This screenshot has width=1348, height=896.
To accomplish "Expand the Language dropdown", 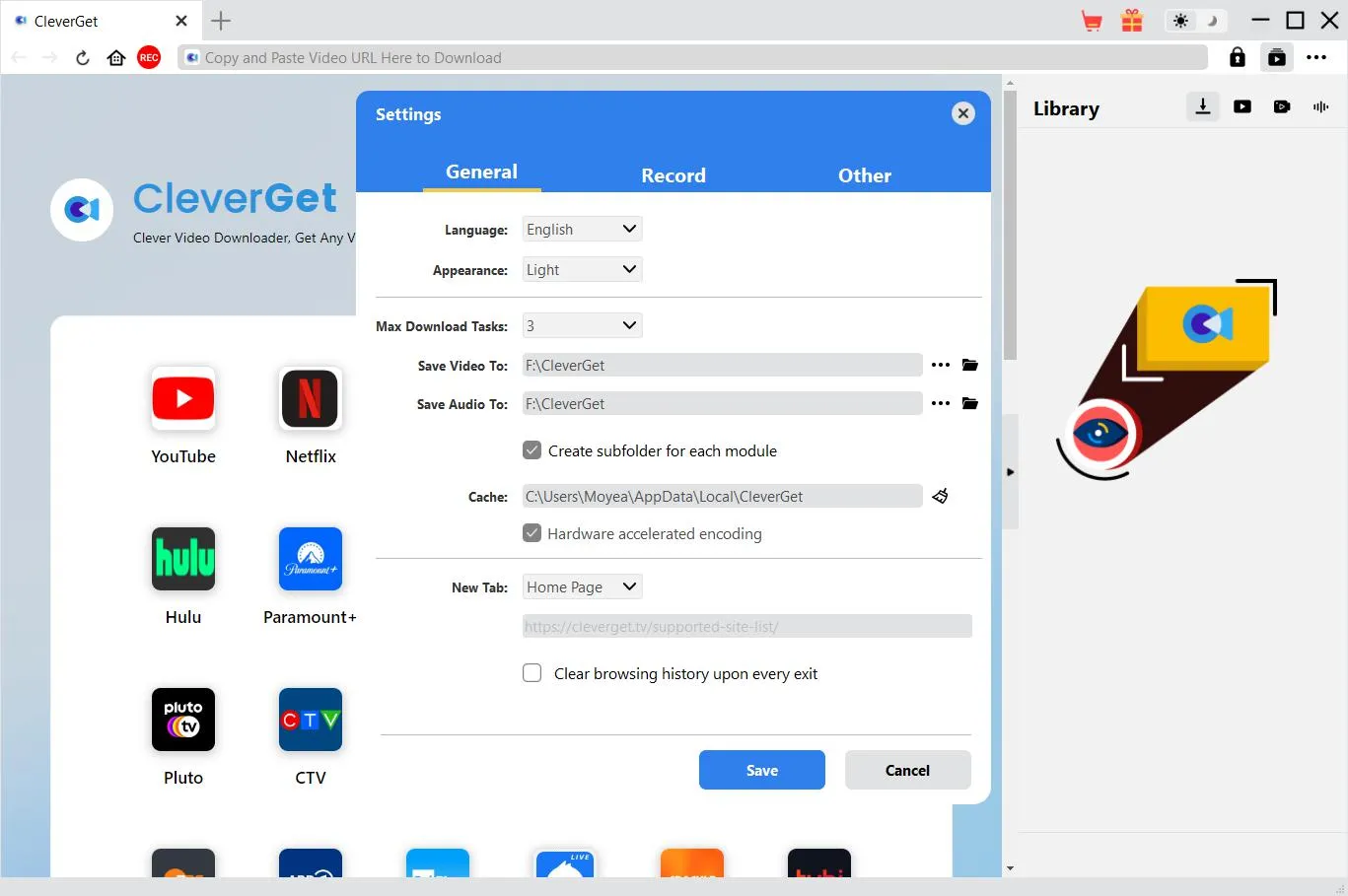I will click(x=582, y=229).
